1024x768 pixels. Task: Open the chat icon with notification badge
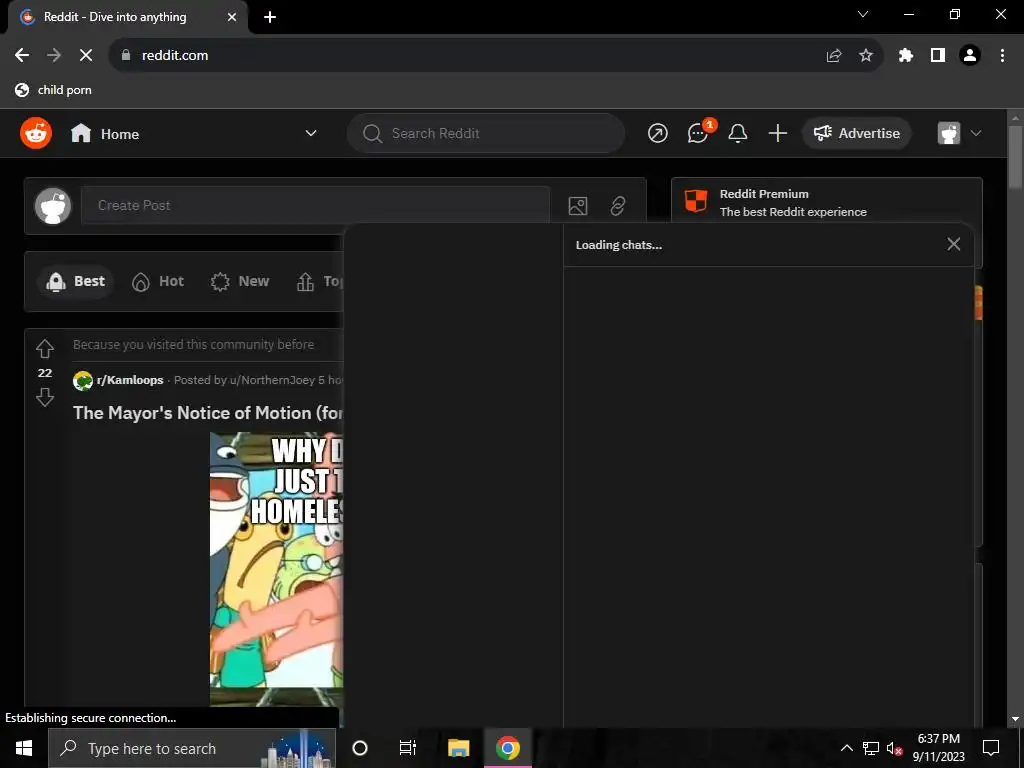coord(698,133)
